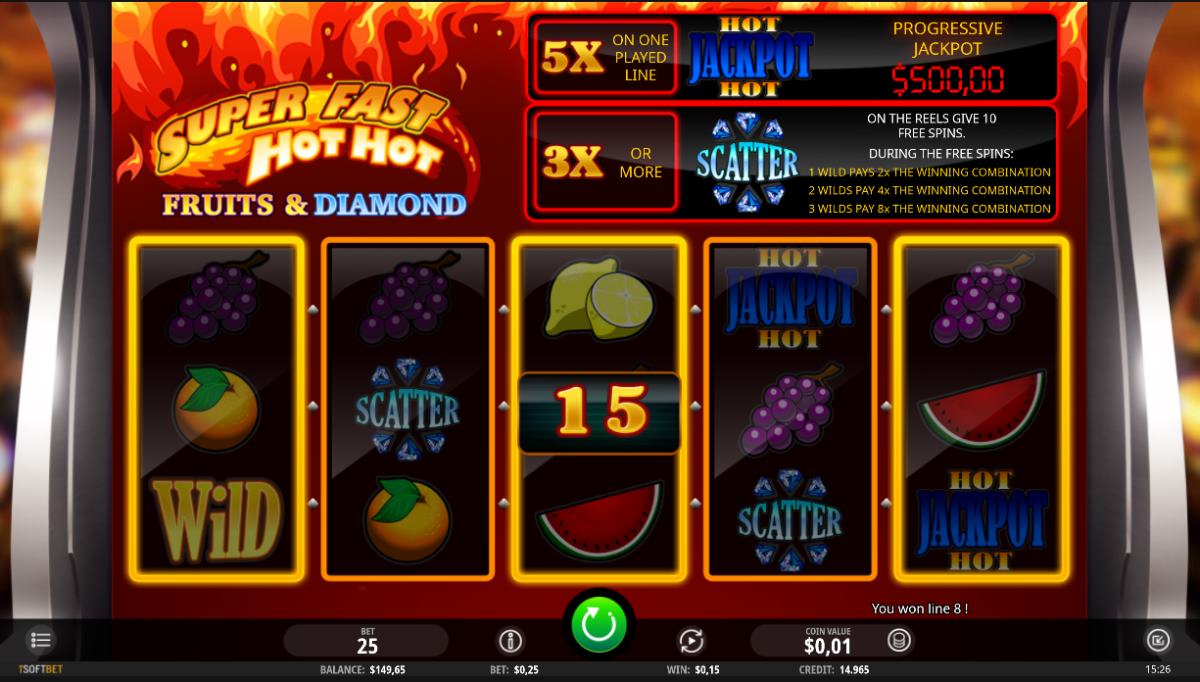Click the coin stack icon
Screen dimensions: 1200x682
pyautogui.click(x=898, y=641)
